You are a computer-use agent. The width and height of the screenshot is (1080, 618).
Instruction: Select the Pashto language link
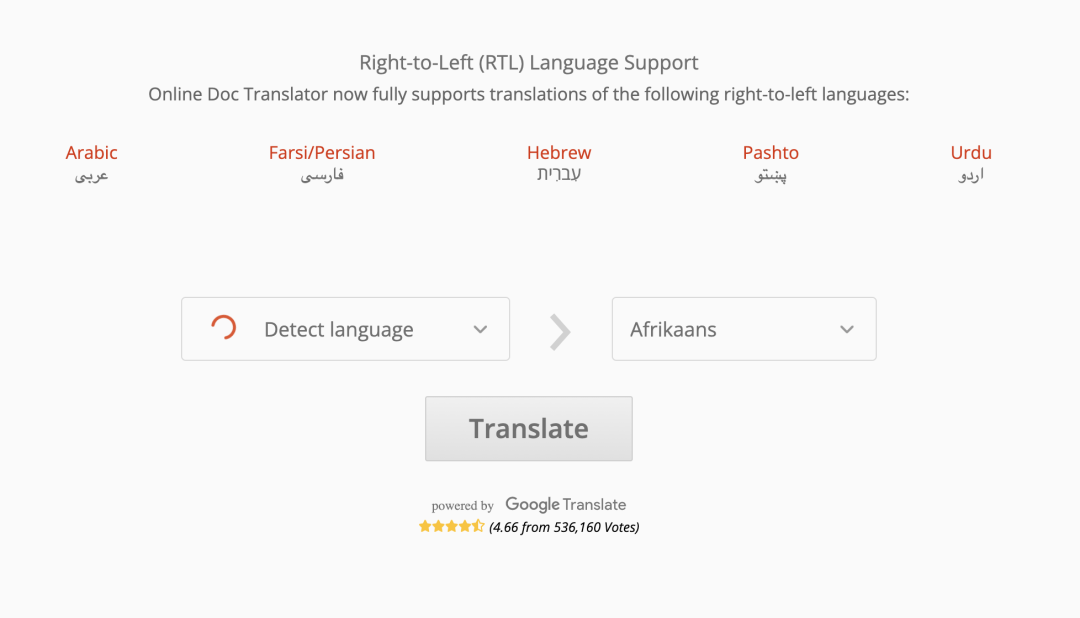770,152
